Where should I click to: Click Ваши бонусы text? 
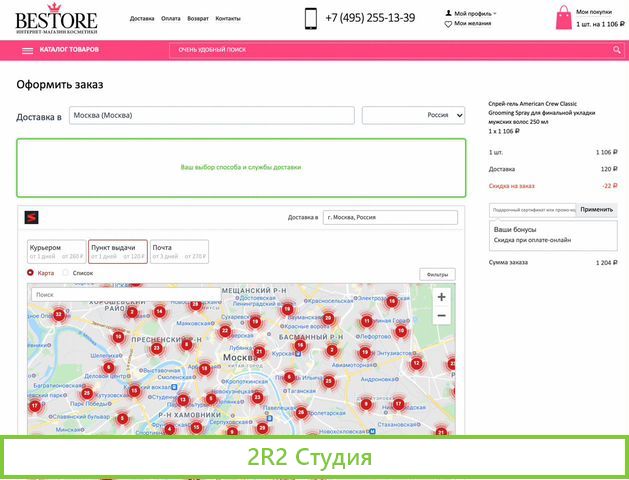click(515, 230)
